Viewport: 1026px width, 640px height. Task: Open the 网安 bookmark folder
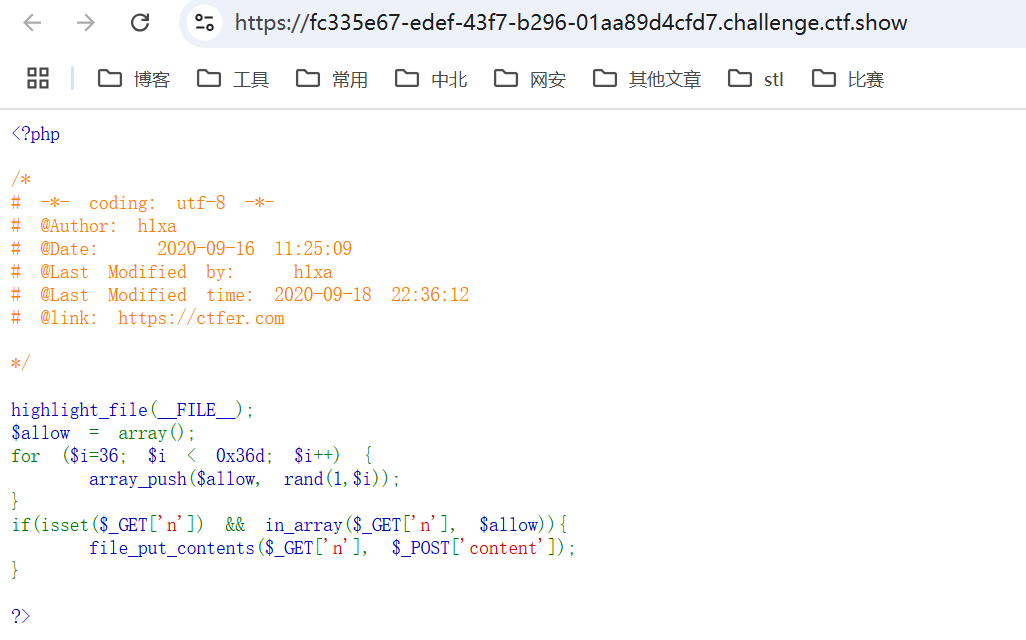[x=529, y=79]
